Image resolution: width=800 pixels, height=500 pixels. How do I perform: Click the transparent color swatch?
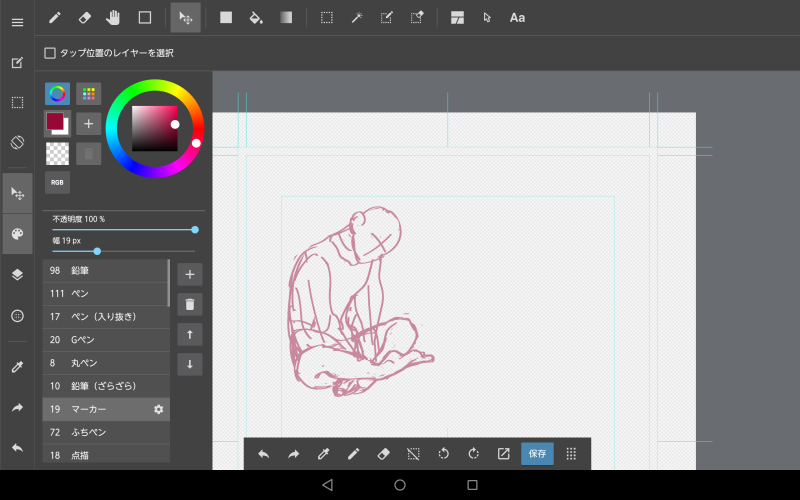pos(58,153)
